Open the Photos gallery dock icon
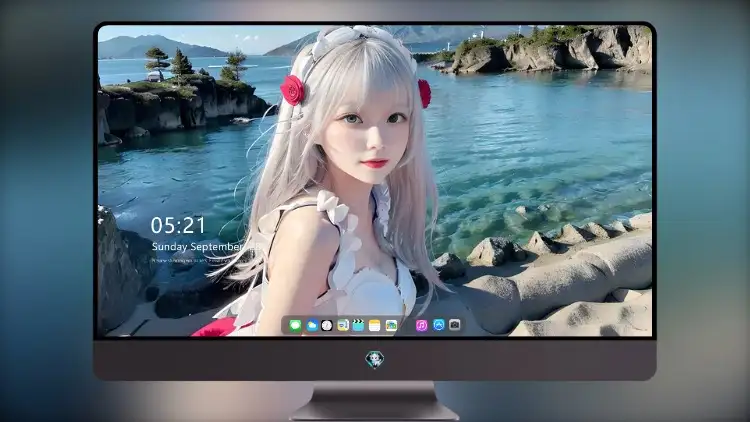Image resolution: width=750 pixels, height=422 pixels. click(391, 325)
